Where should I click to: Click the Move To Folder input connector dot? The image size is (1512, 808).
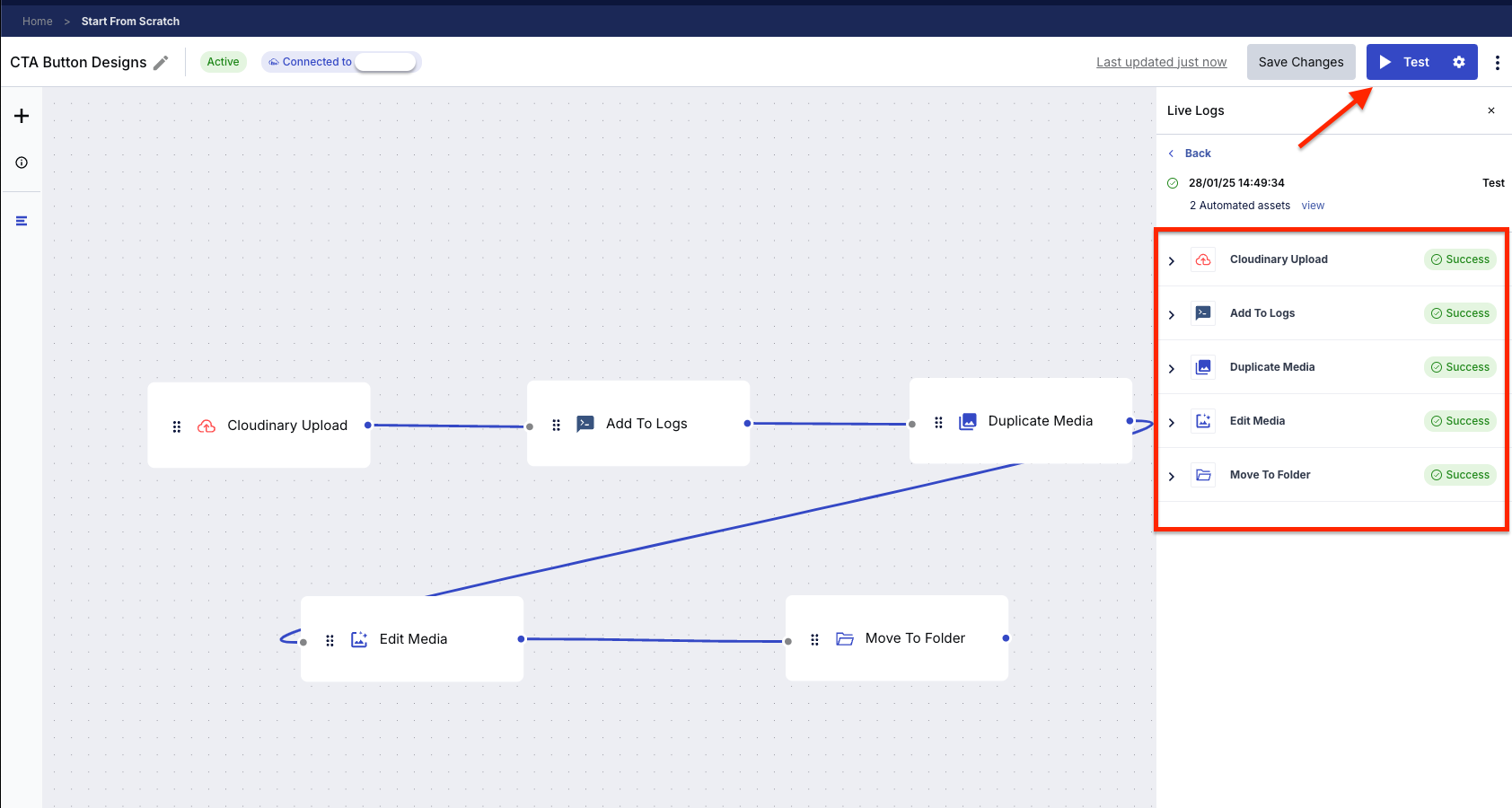point(788,641)
